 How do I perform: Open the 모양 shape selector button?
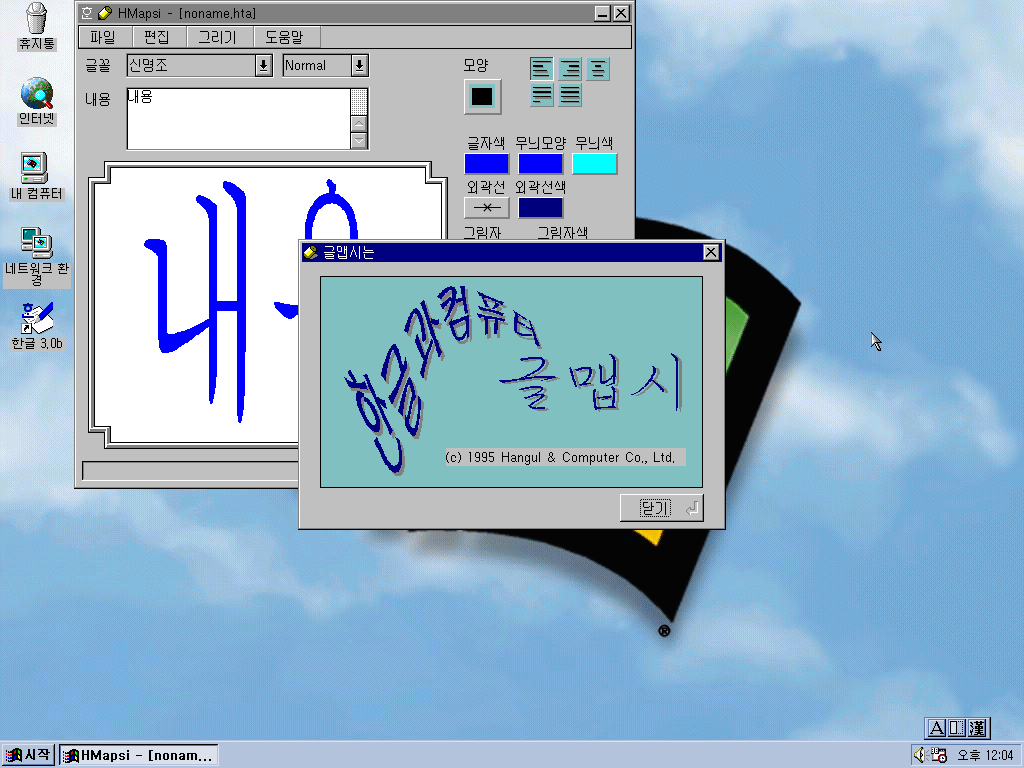(483, 97)
